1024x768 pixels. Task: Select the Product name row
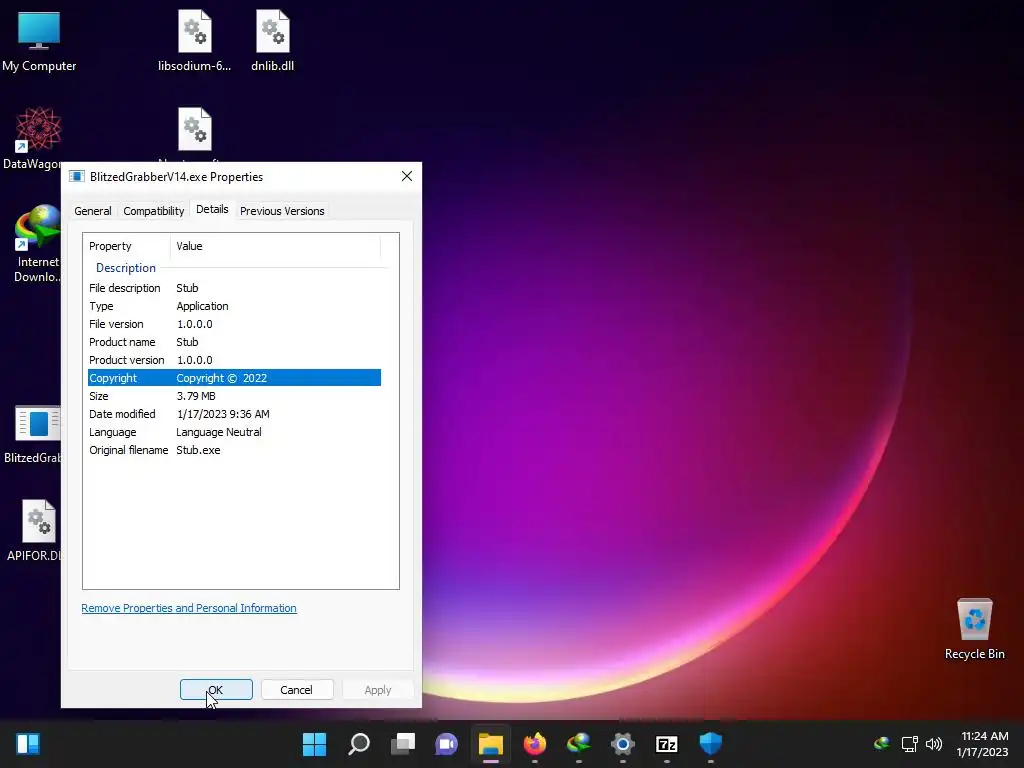(234, 342)
